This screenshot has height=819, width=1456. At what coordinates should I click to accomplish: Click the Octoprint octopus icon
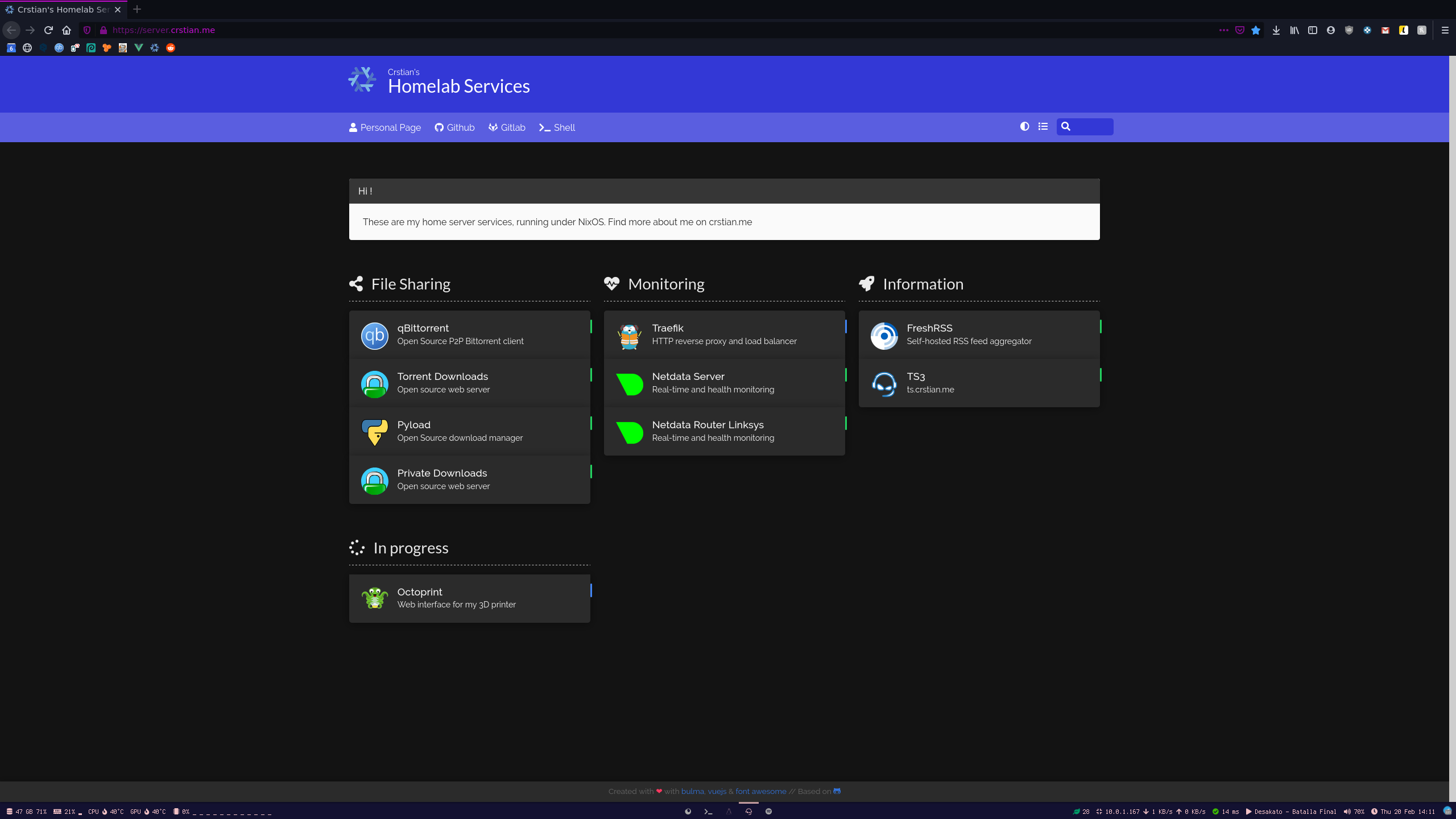pyautogui.click(x=374, y=598)
